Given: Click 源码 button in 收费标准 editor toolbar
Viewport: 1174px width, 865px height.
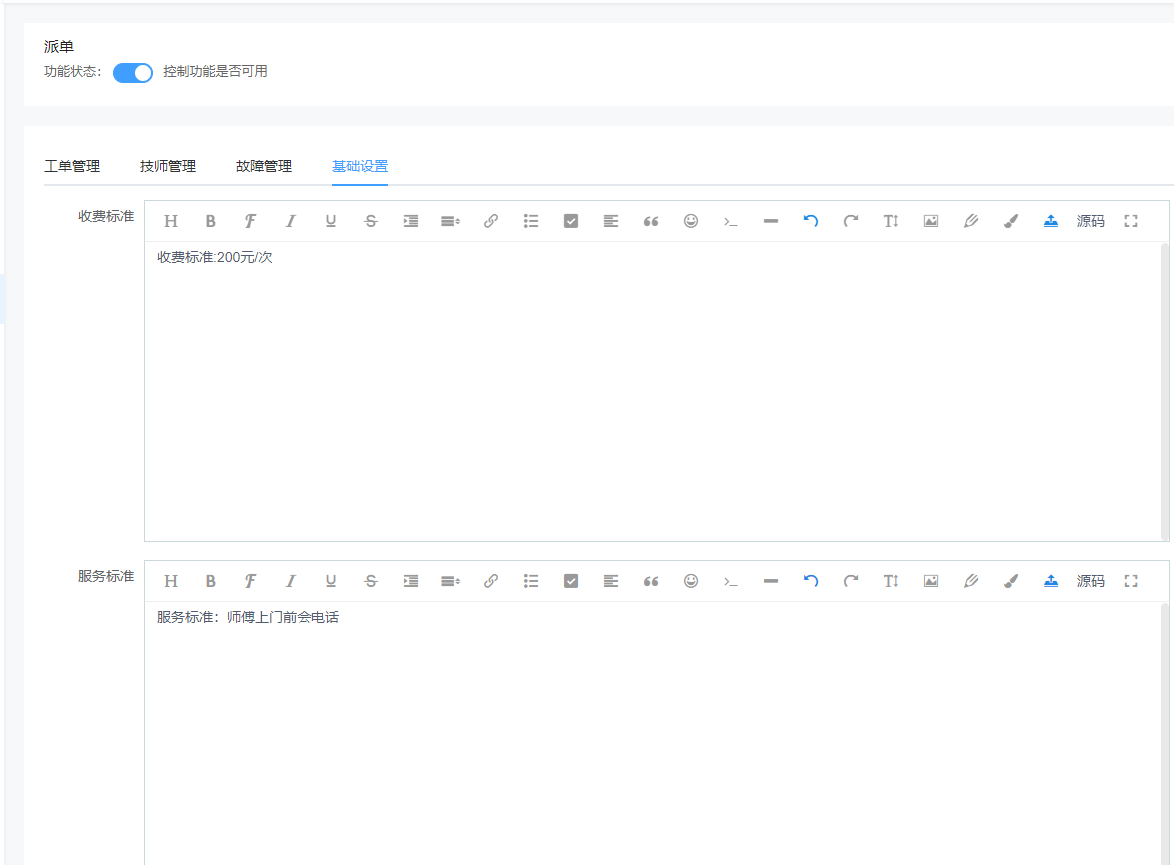Looking at the screenshot, I should coord(1090,221).
